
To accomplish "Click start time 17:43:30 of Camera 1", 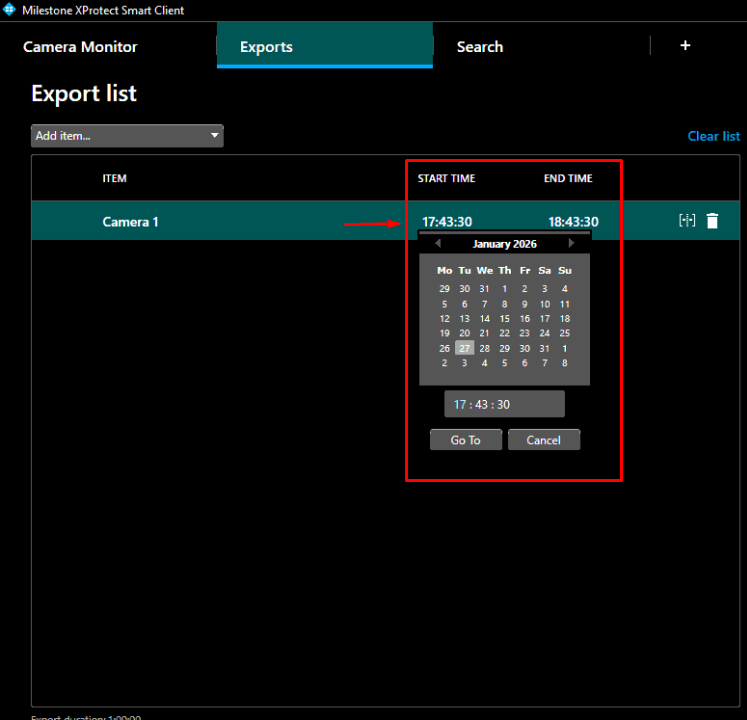I will pyautogui.click(x=447, y=222).
